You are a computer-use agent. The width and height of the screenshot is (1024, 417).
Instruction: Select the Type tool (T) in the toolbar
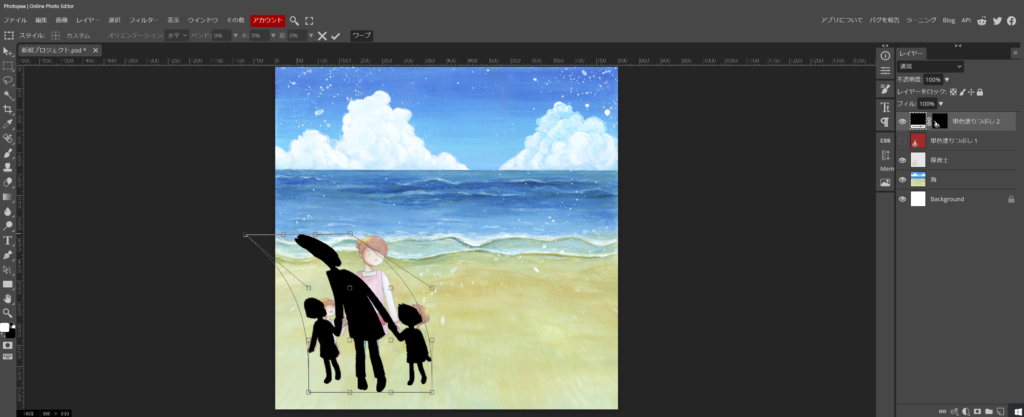[x=8, y=240]
